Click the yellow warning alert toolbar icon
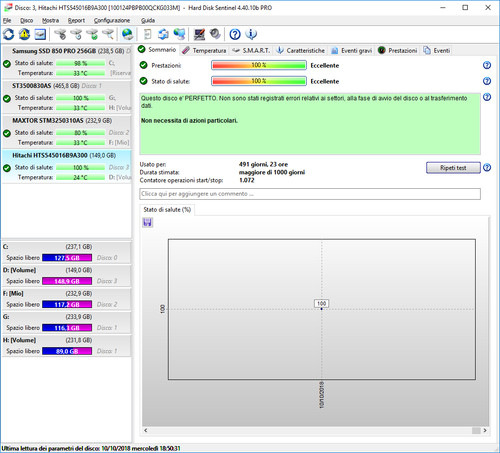Screen dimensions: 500x453 pyautogui.click(x=24, y=34)
